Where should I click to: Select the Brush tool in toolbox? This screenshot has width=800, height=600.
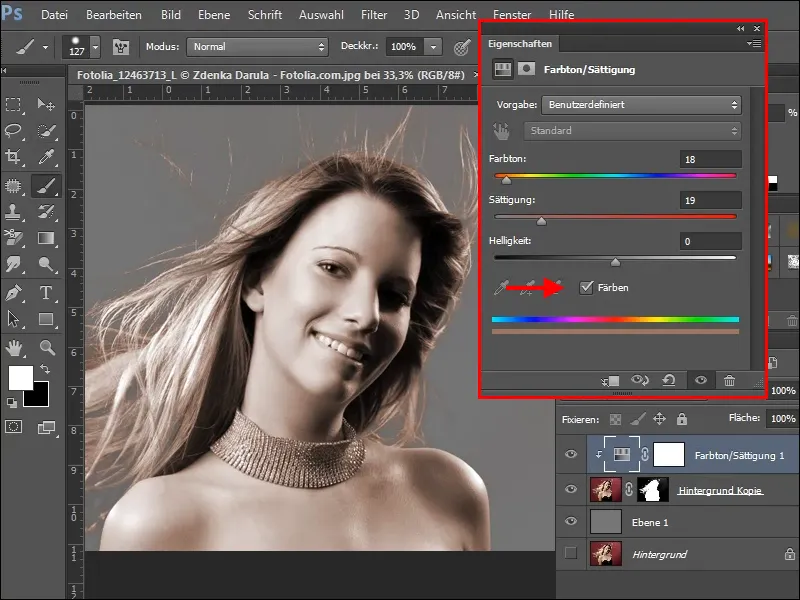click(46, 186)
